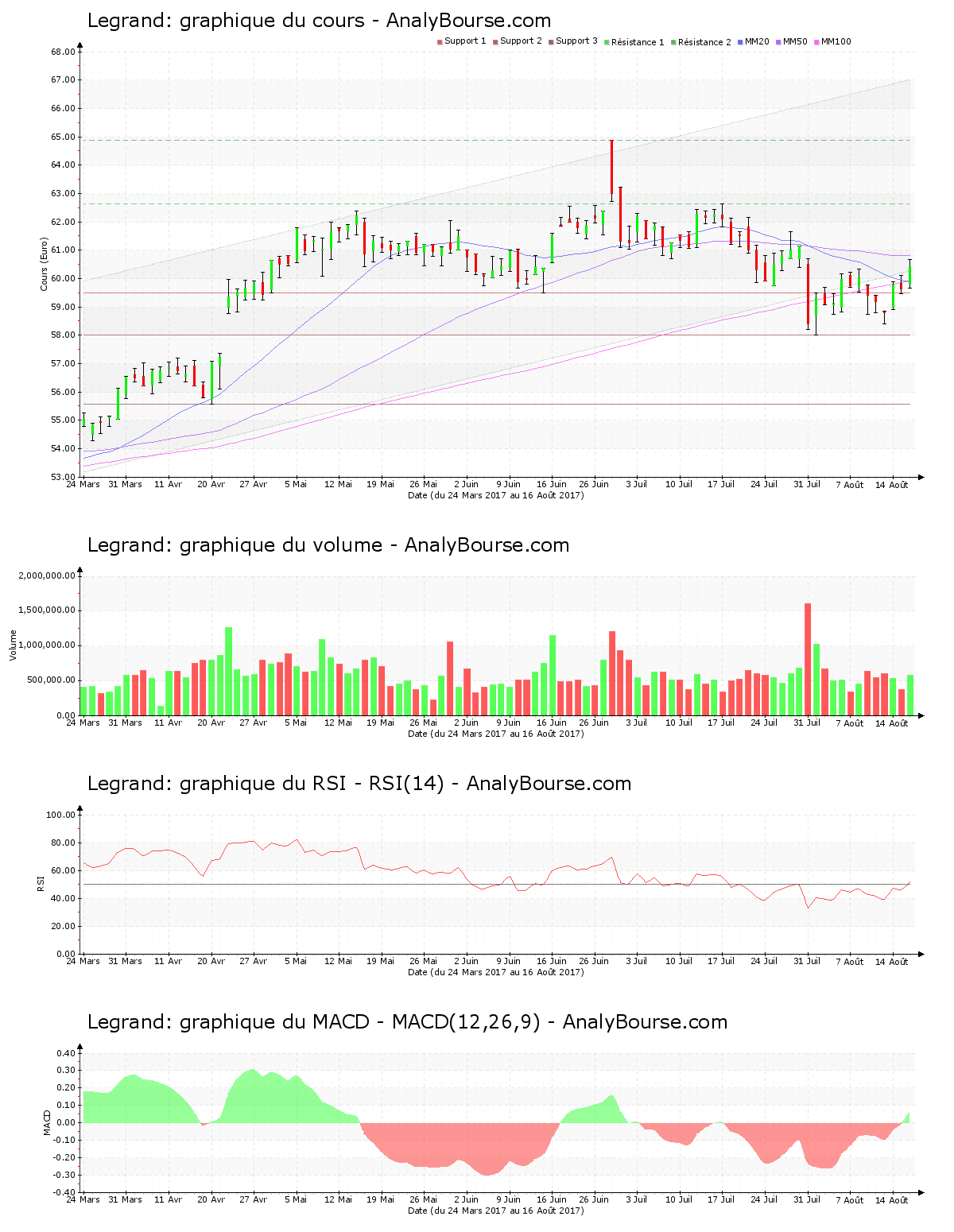The width and height of the screenshot is (954, 1232).
Task: Select the MM50 legend entry
Action: click(792, 41)
